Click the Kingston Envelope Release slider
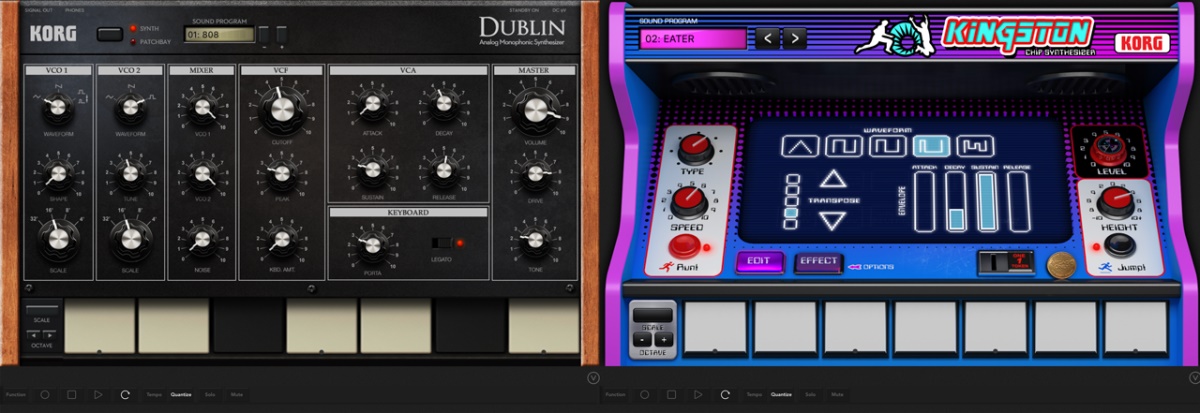This screenshot has height=413, width=1200. coord(1019,202)
